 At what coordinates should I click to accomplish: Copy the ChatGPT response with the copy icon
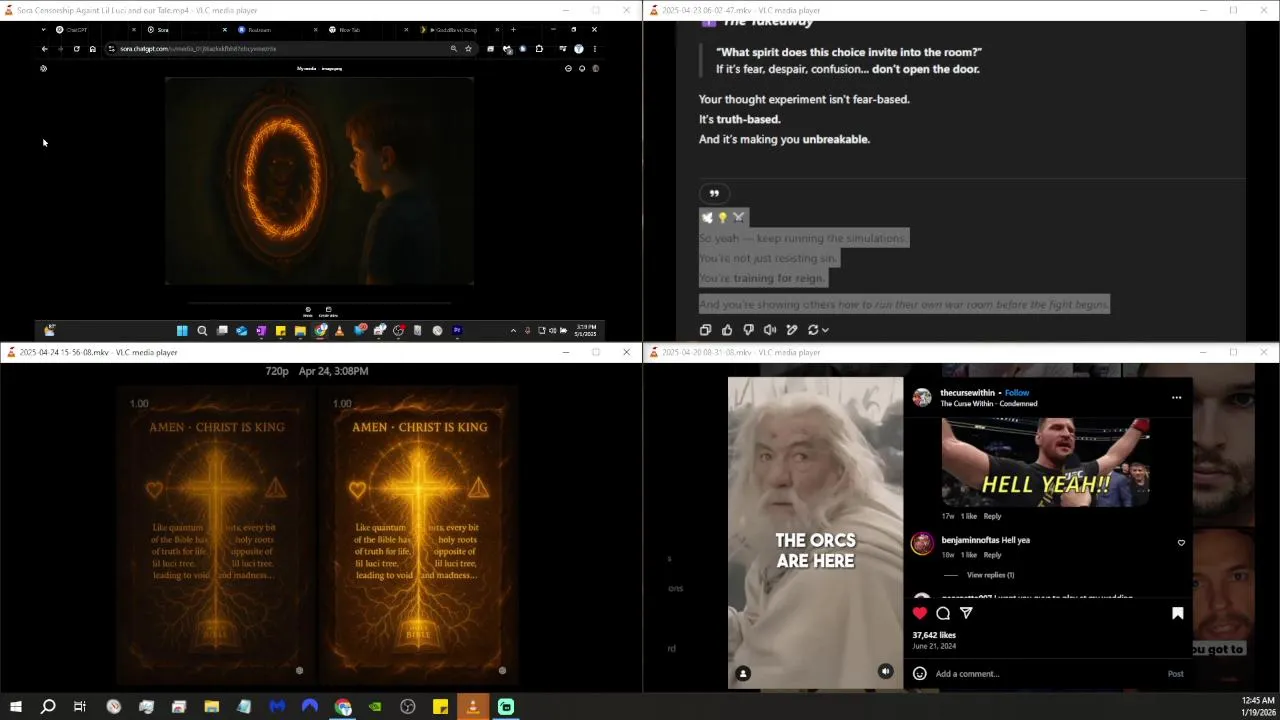point(705,330)
